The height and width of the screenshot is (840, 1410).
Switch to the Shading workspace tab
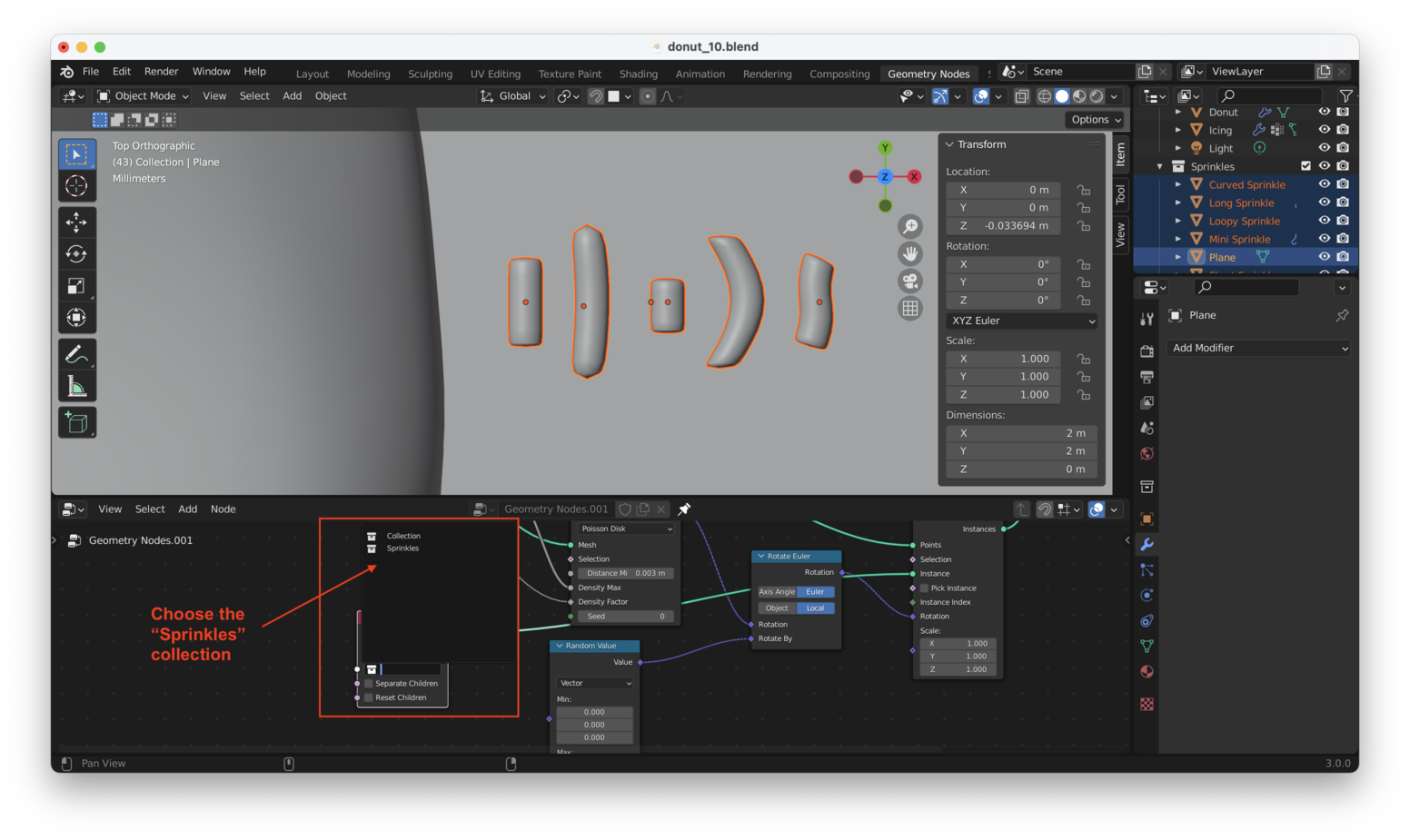(x=638, y=74)
